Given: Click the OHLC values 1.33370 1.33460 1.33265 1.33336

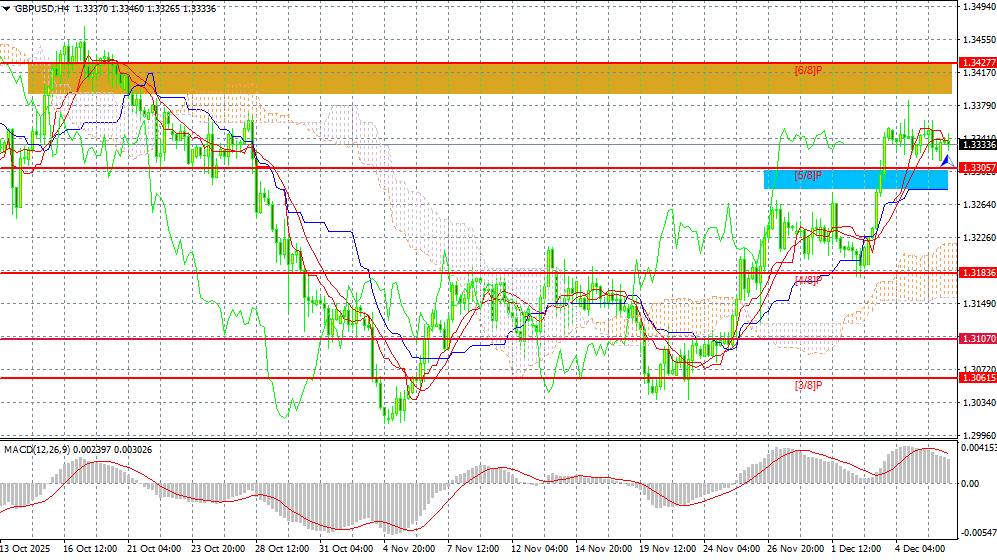Looking at the screenshot, I should (145, 9).
